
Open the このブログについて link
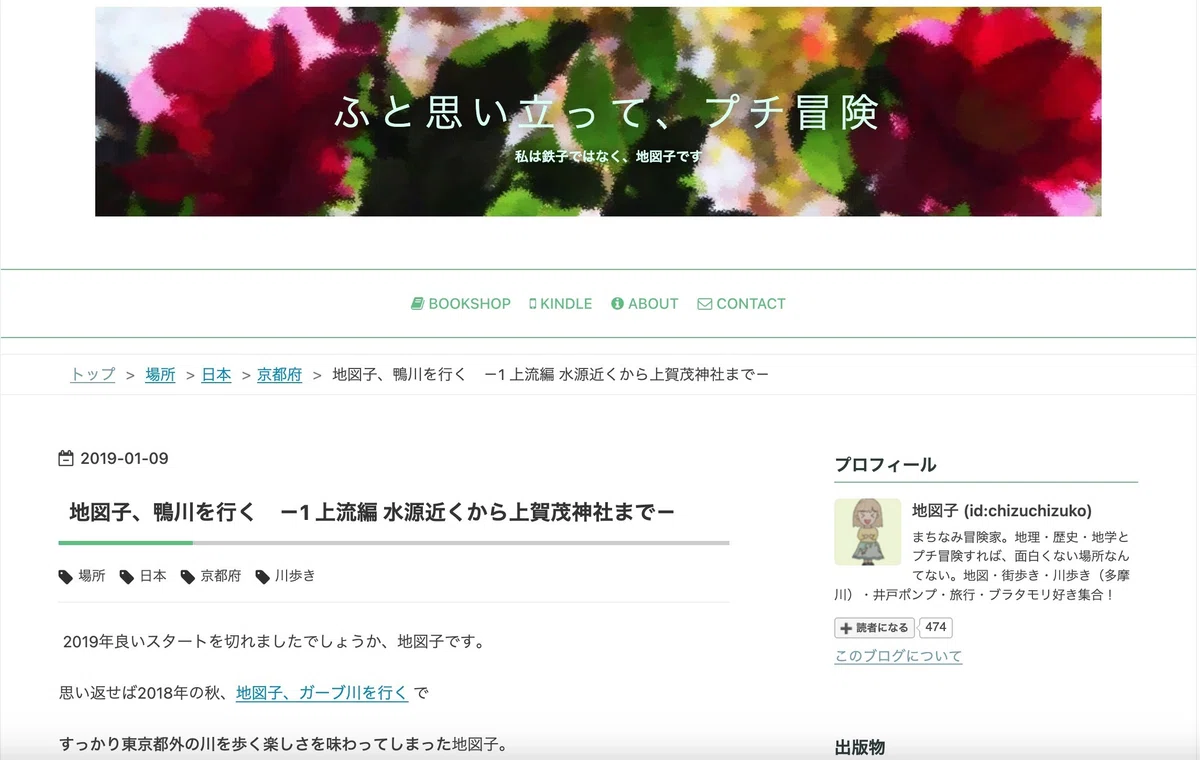pos(899,656)
